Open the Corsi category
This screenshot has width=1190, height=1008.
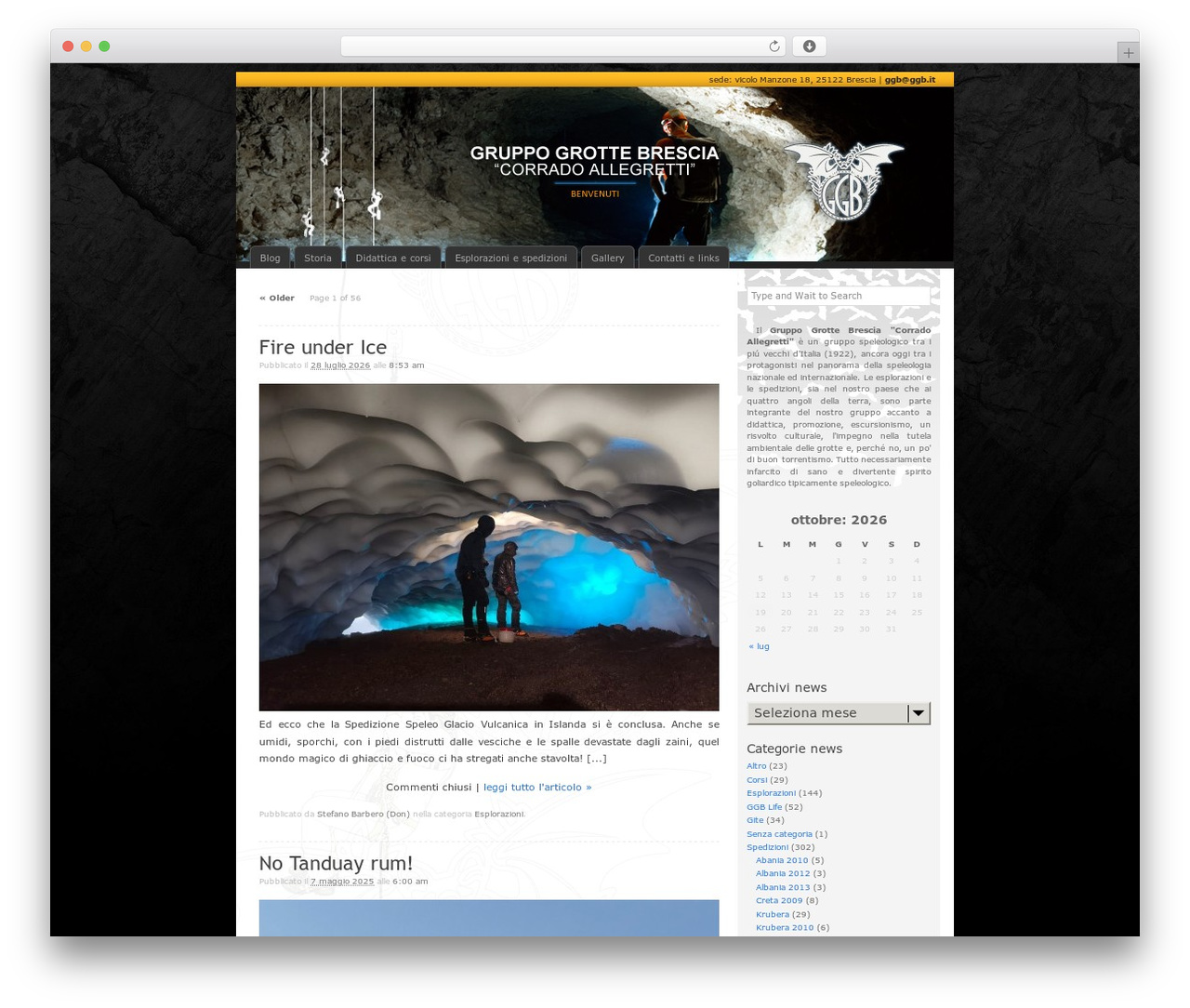tap(757, 780)
